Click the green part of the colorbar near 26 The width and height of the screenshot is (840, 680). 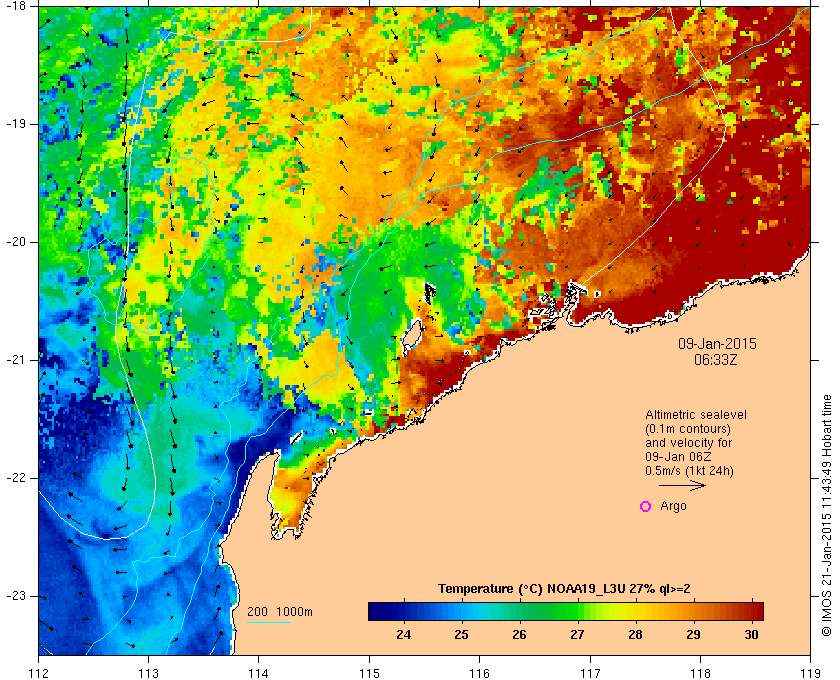tap(519, 611)
